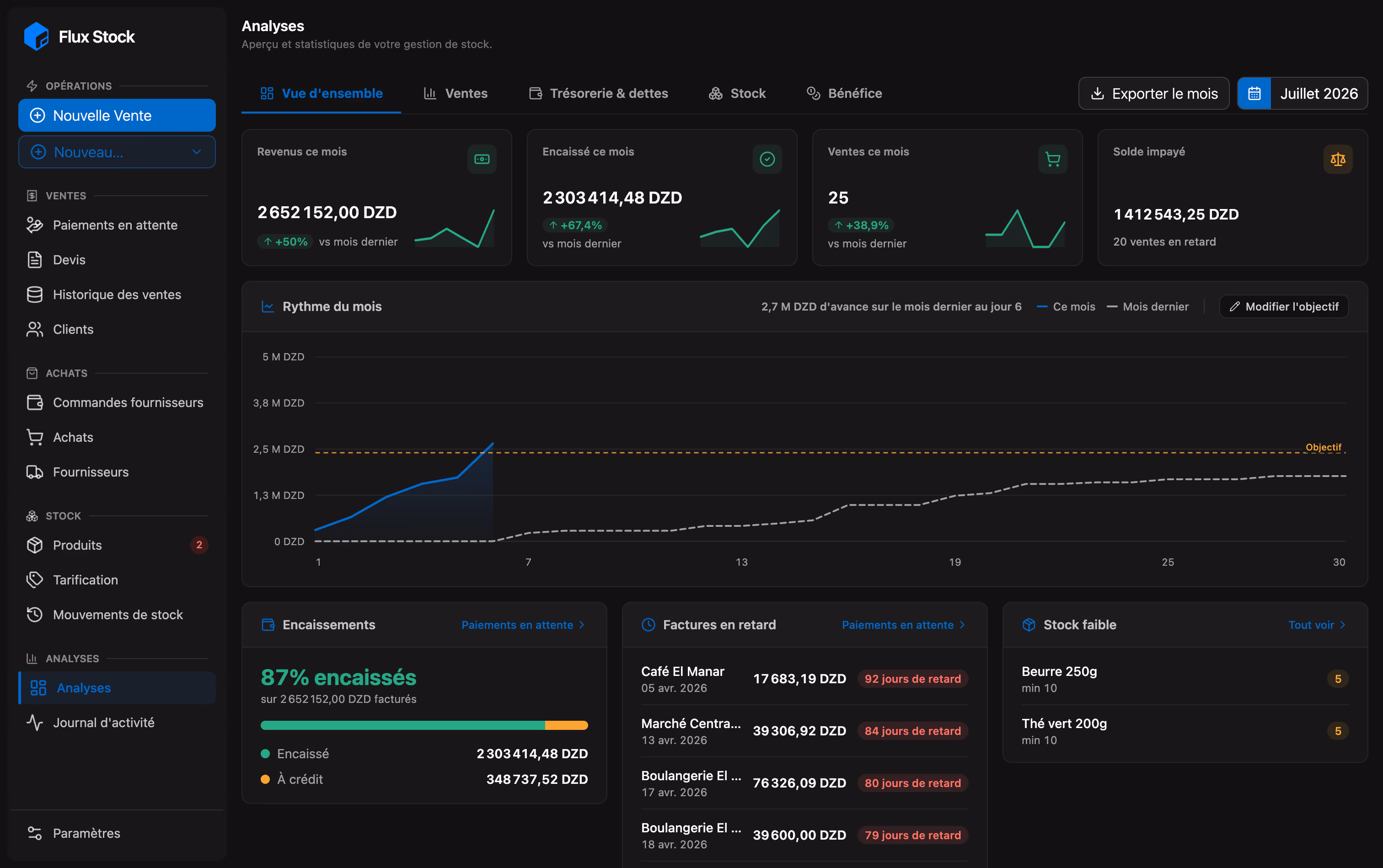Click the Flux Stock cube logo

36,37
